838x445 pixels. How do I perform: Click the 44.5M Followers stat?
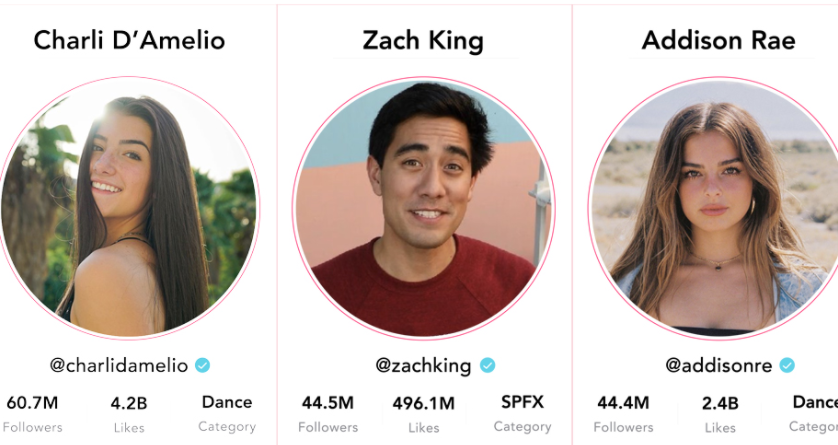coord(327,413)
